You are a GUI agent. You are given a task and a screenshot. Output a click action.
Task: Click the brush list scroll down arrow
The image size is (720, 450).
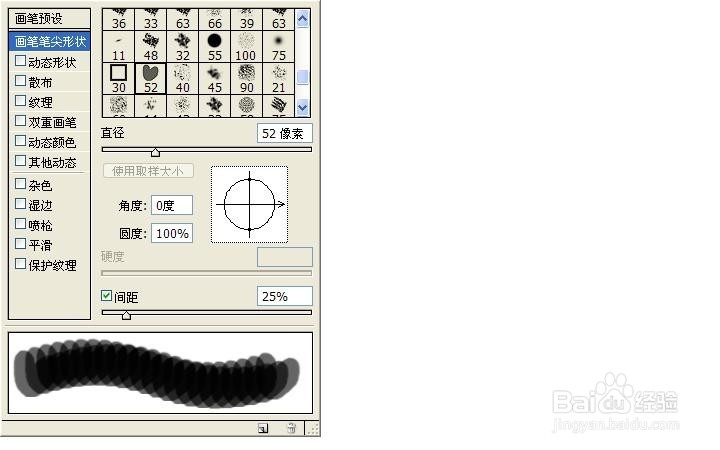pos(303,108)
